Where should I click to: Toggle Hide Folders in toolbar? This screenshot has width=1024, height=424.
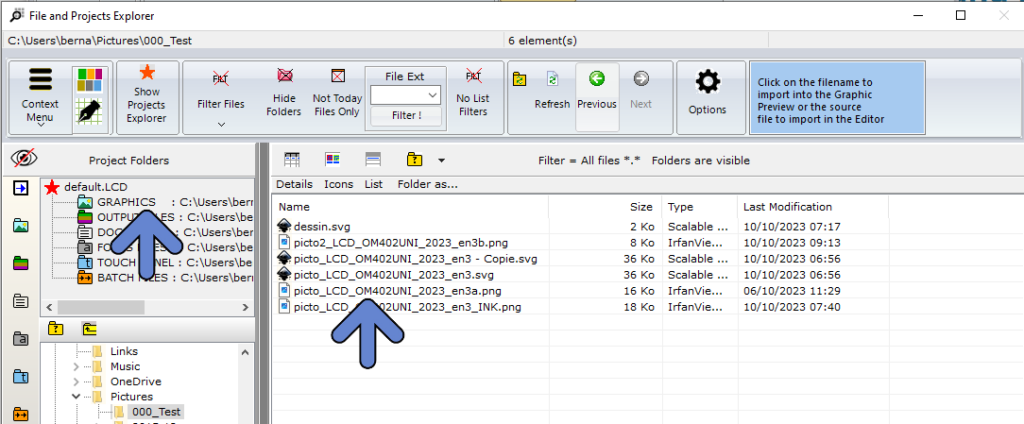point(284,77)
